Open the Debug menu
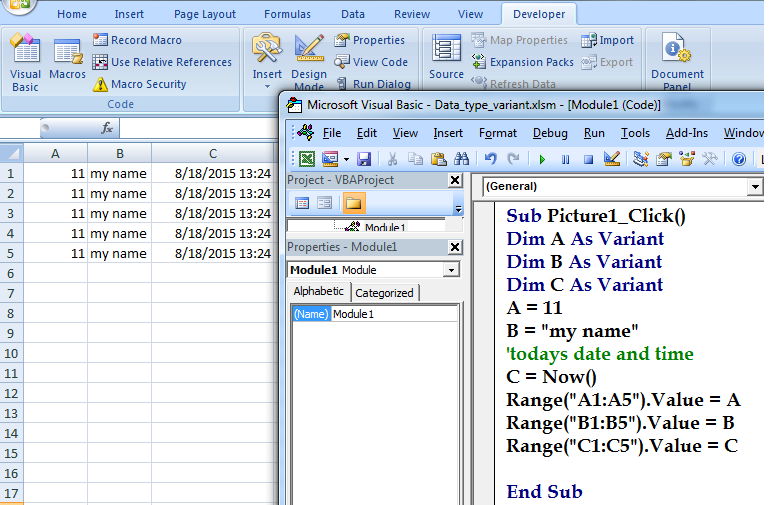Viewport: 769px width, 505px height. [x=550, y=133]
